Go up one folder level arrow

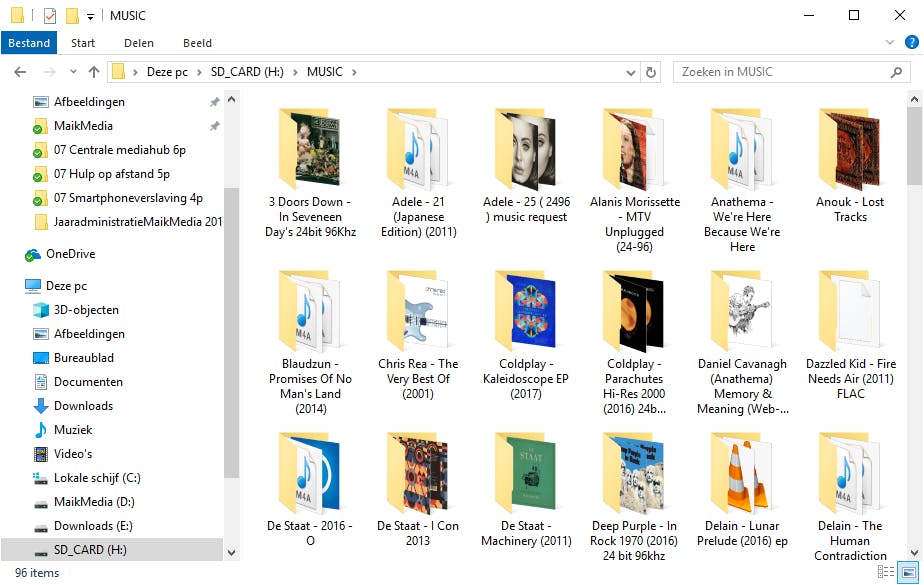pos(94,72)
